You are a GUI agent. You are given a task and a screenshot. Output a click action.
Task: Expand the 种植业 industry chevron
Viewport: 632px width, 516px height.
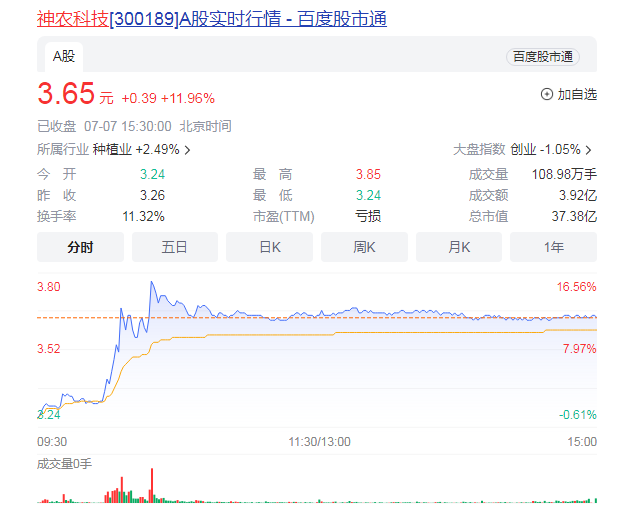click(187, 150)
